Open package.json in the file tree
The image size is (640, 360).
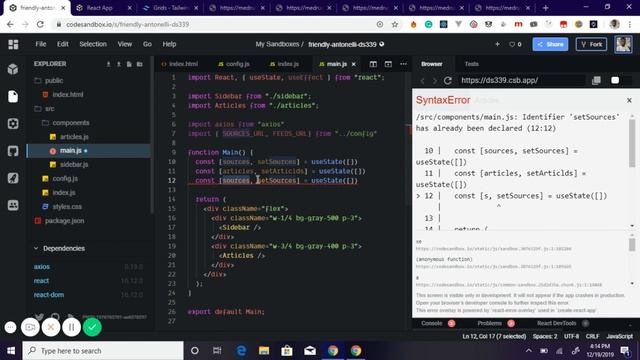[x=64, y=221]
